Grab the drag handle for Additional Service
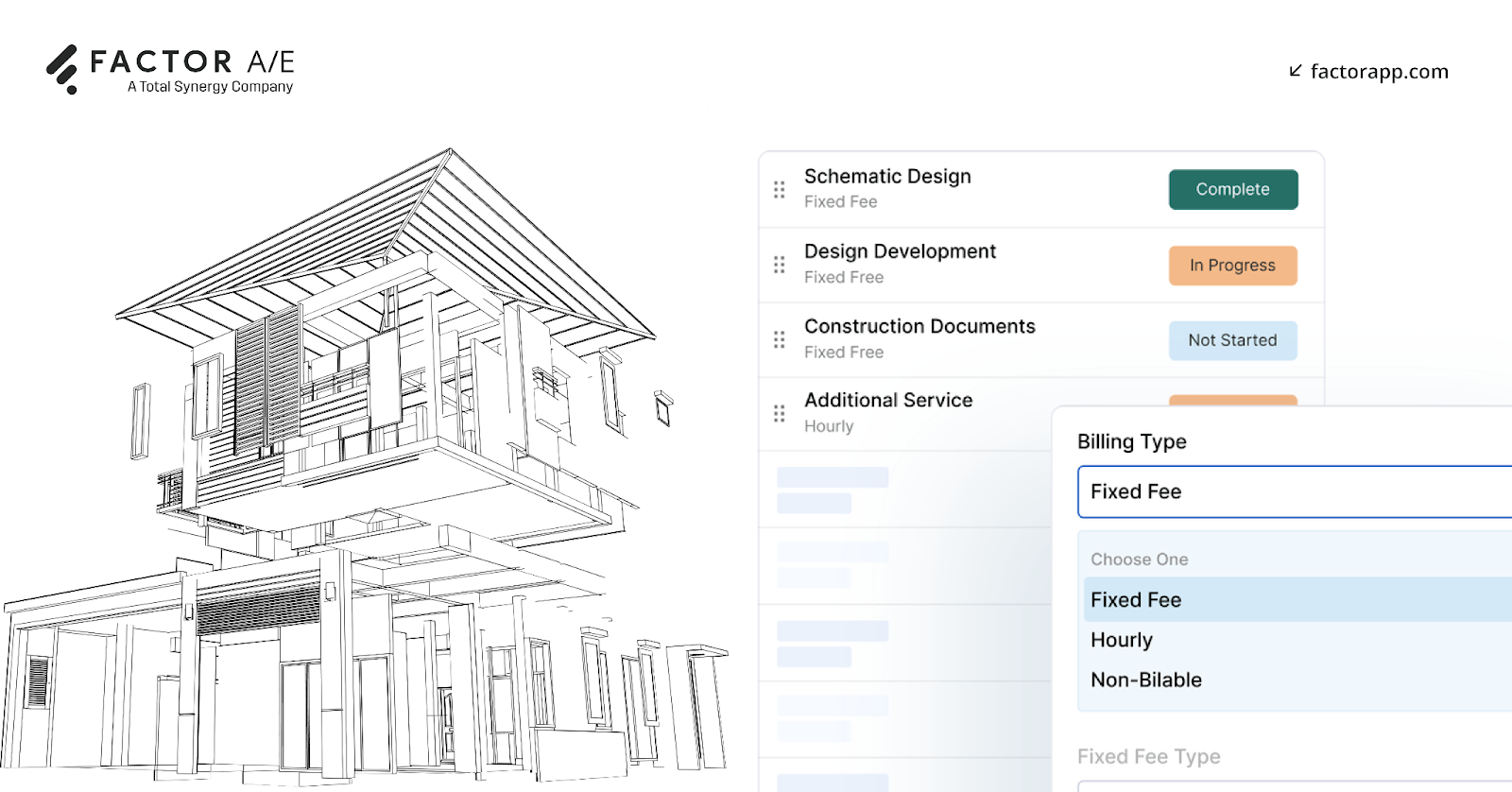Image resolution: width=1512 pixels, height=792 pixels. point(780,413)
